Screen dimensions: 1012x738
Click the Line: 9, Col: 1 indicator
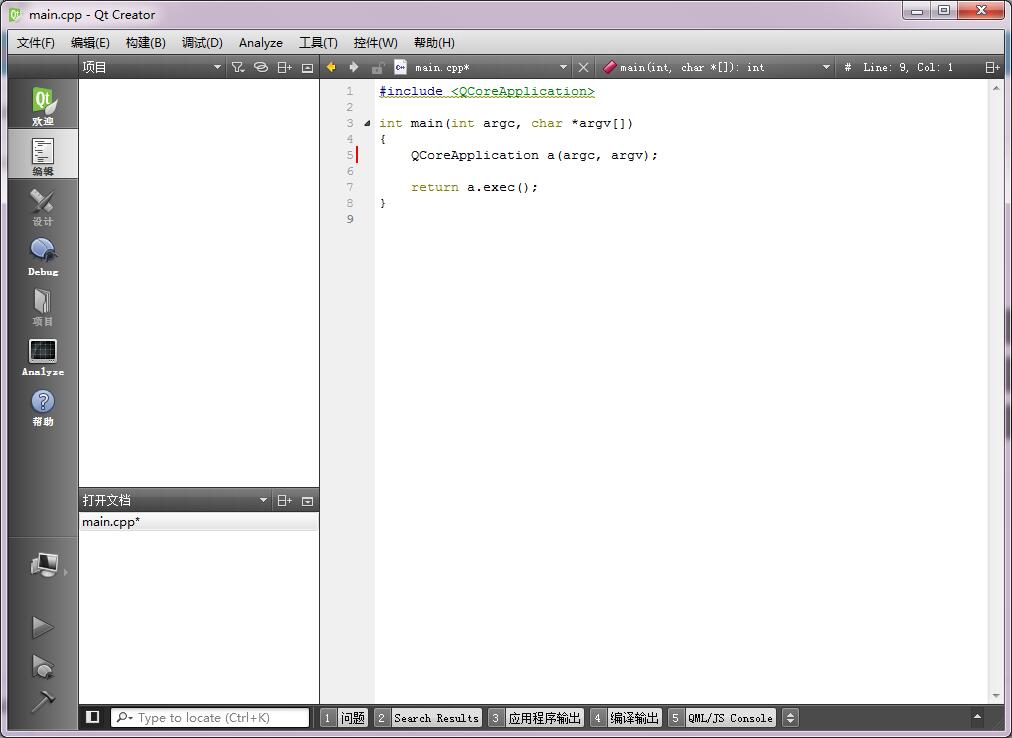pyautogui.click(x=908, y=67)
